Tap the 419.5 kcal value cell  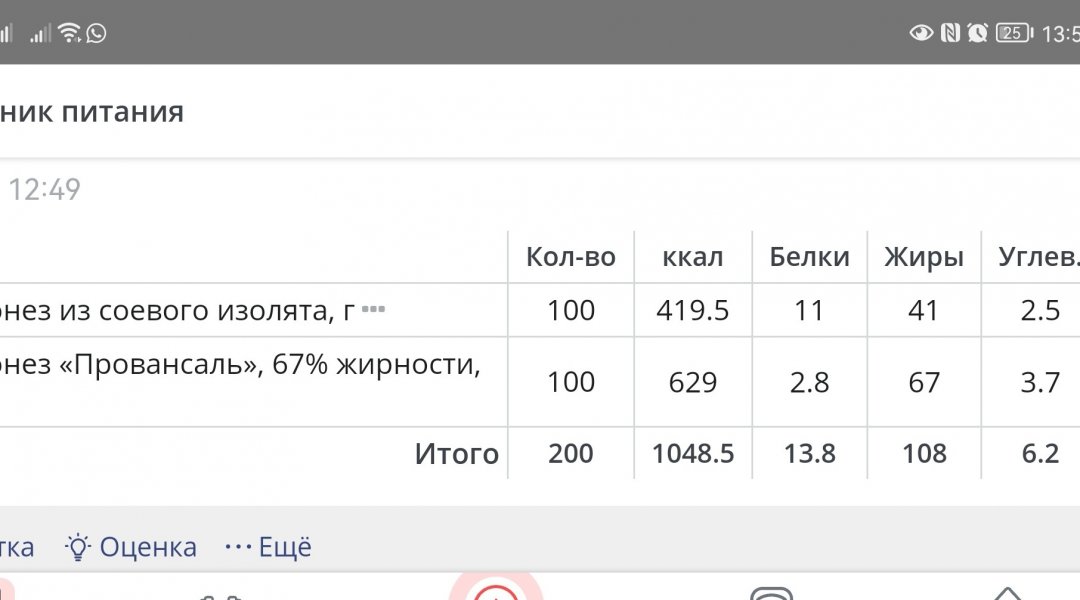(x=692, y=310)
